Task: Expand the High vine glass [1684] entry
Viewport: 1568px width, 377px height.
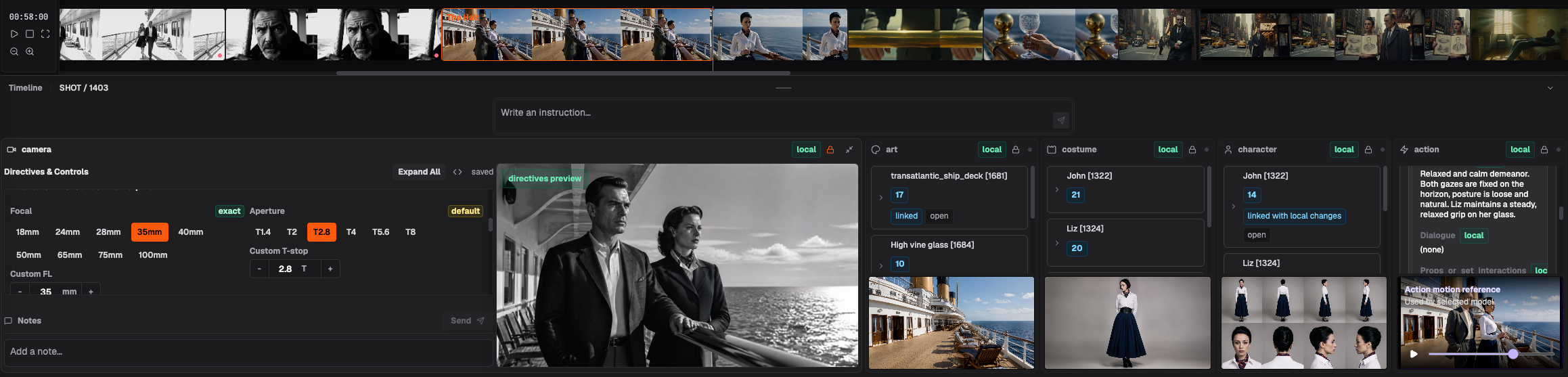Action: 881,266
